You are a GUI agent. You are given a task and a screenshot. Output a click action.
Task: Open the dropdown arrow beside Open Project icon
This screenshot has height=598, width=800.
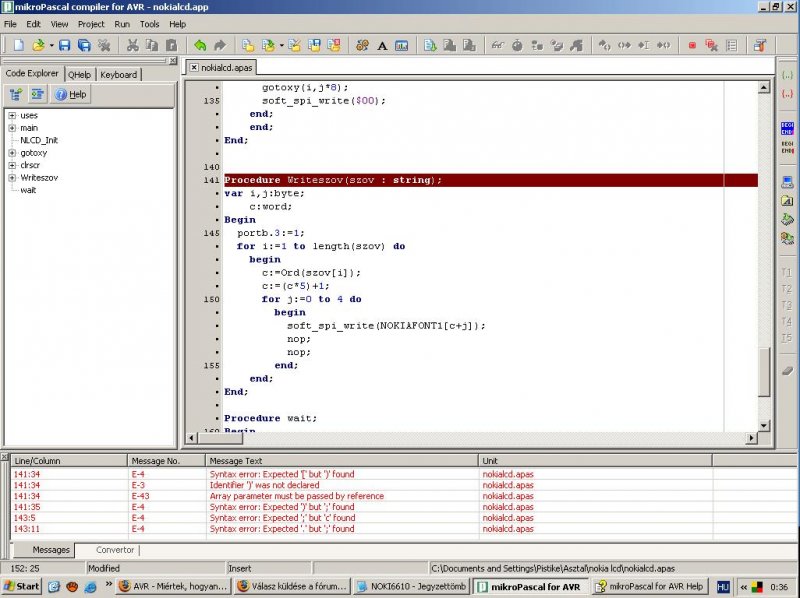click(282, 46)
